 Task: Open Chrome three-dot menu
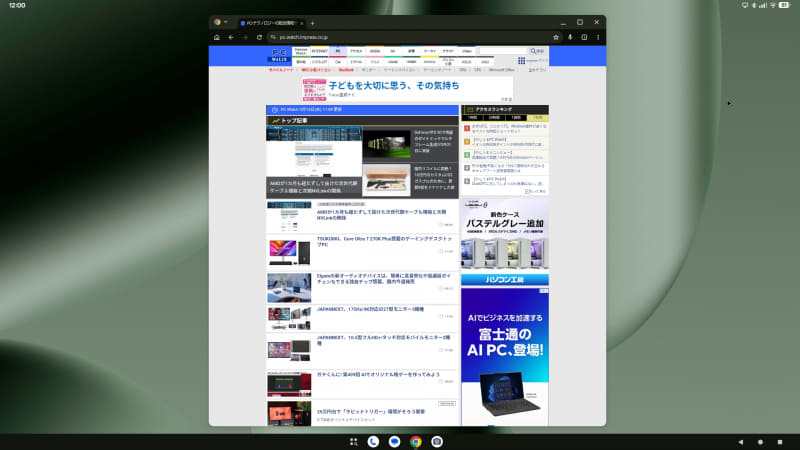[598, 37]
